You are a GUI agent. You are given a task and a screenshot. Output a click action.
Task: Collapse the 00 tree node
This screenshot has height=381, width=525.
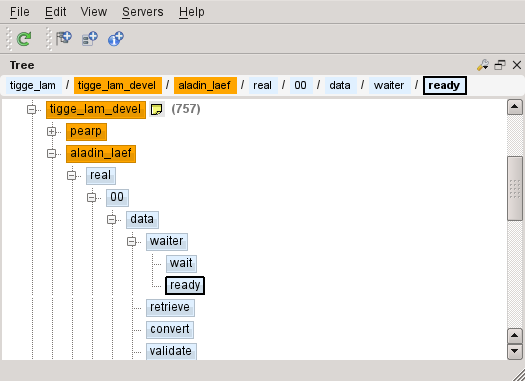(x=91, y=198)
